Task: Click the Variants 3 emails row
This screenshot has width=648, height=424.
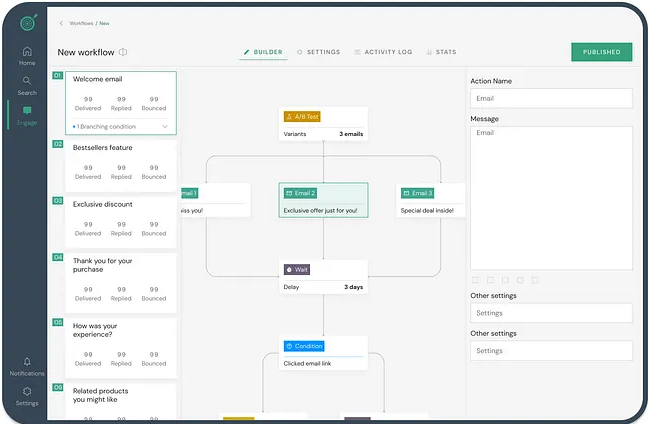Action: point(323,134)
